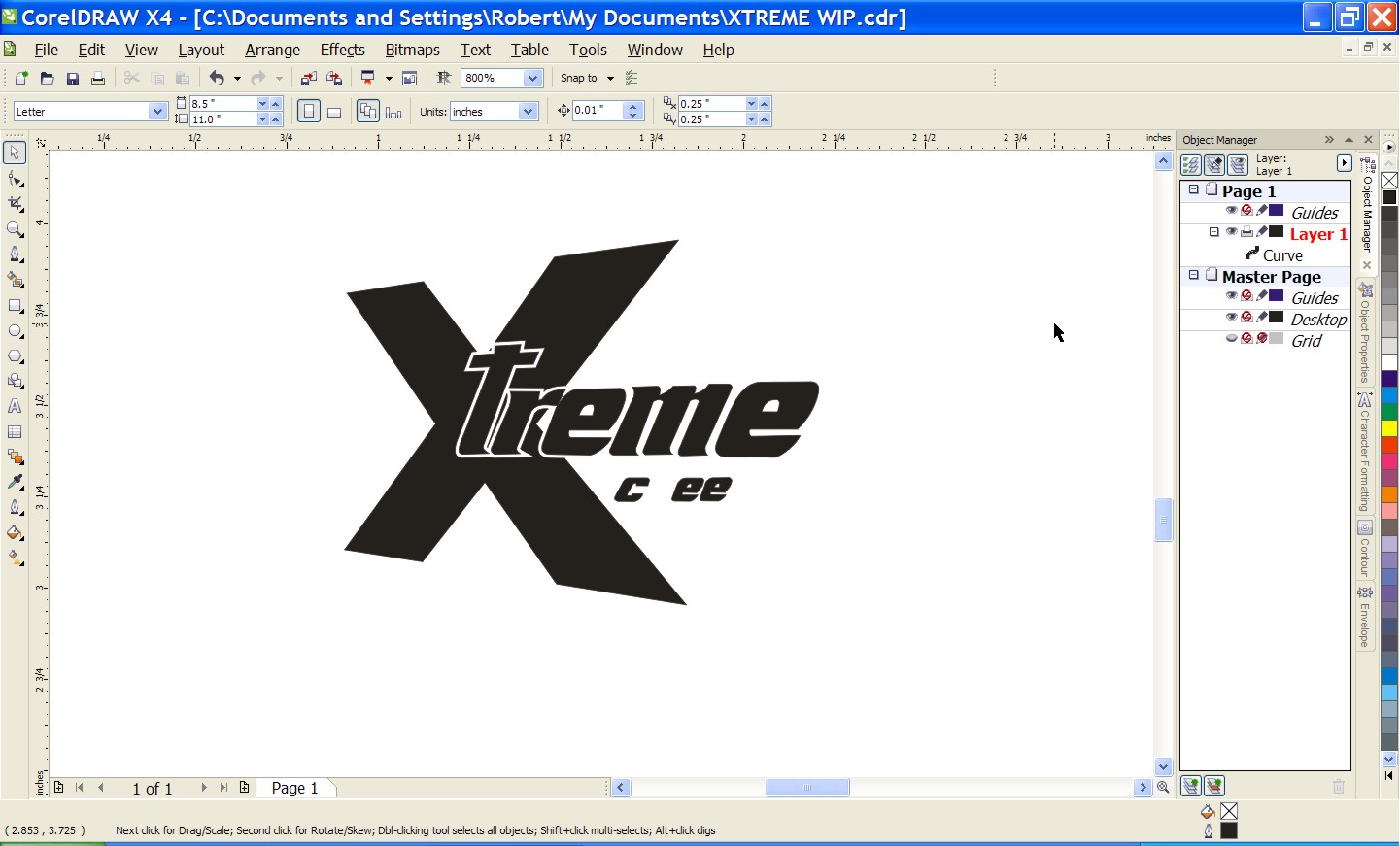Click the Save icon in toolbar
Screen dimensions: 1400x846
click(72, 78)
